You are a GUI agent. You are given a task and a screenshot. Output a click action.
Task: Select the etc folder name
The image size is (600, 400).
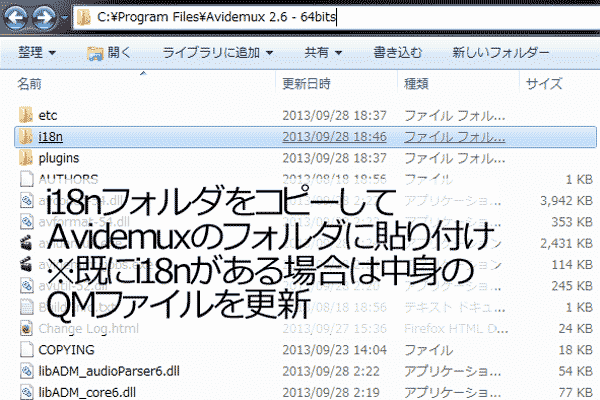(x=48, y=115)
